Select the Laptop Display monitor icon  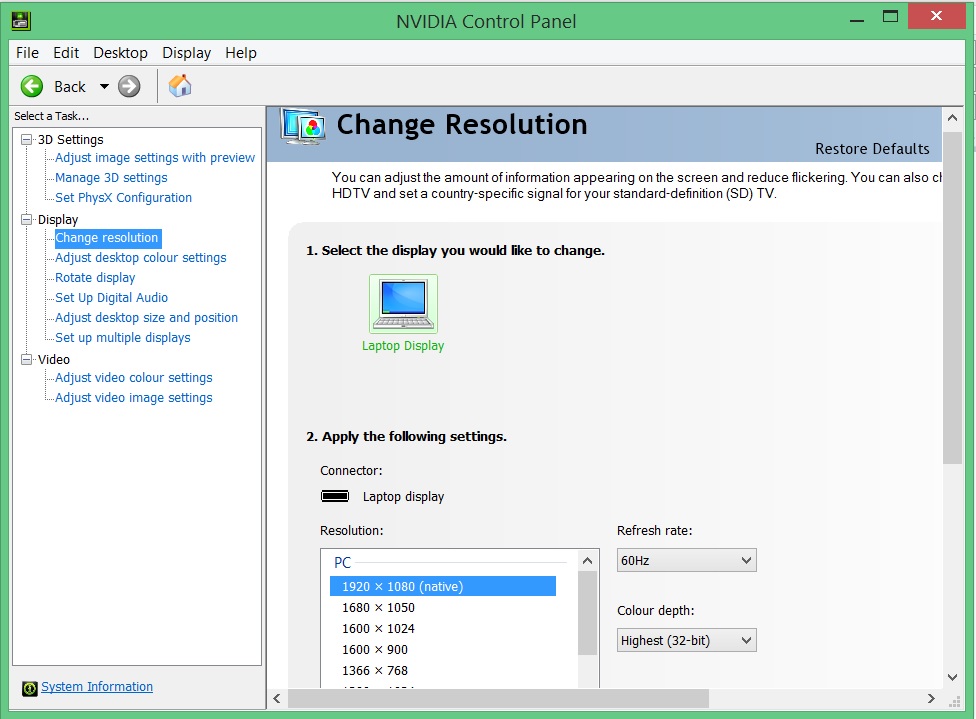[x=403, y=304]
